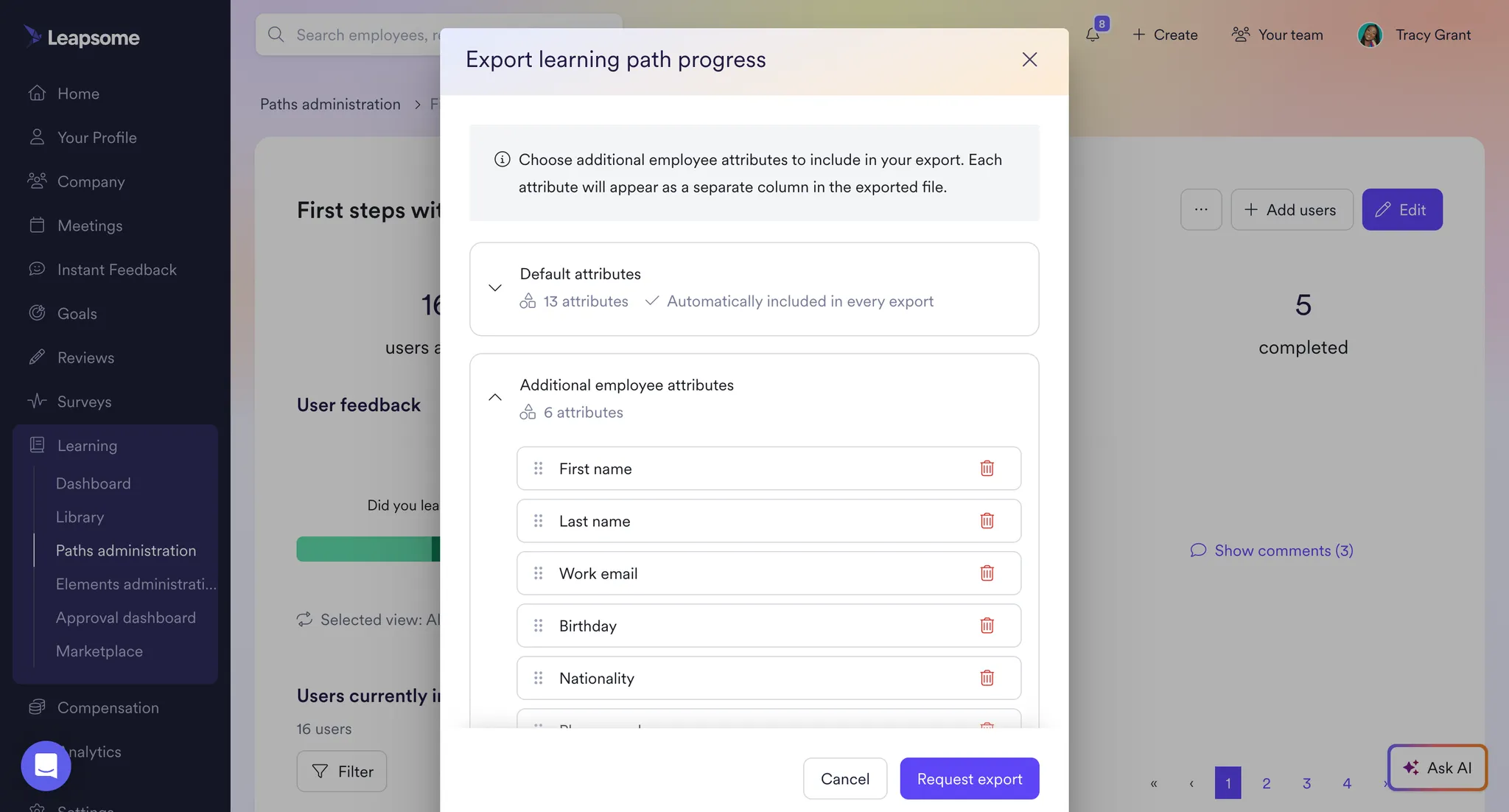Click the Nationality row drag handle
The image size is (1509, 812).
539,678
